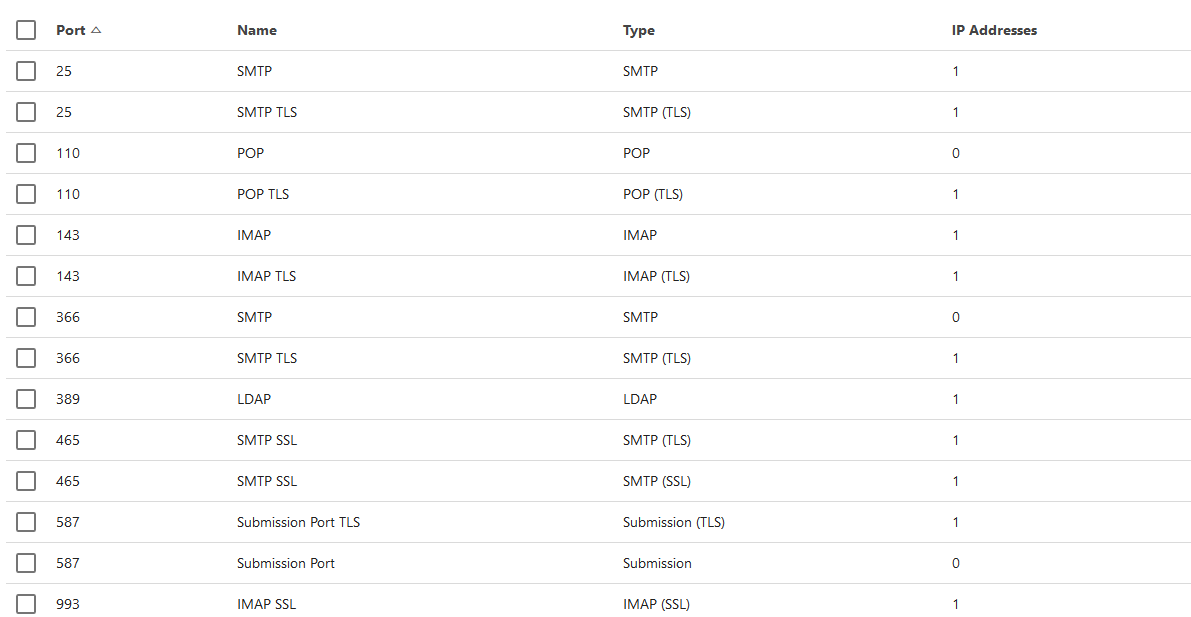Sort the list by the Type column header
Viewport: 1191px width, 617px height.
[639, 30]
